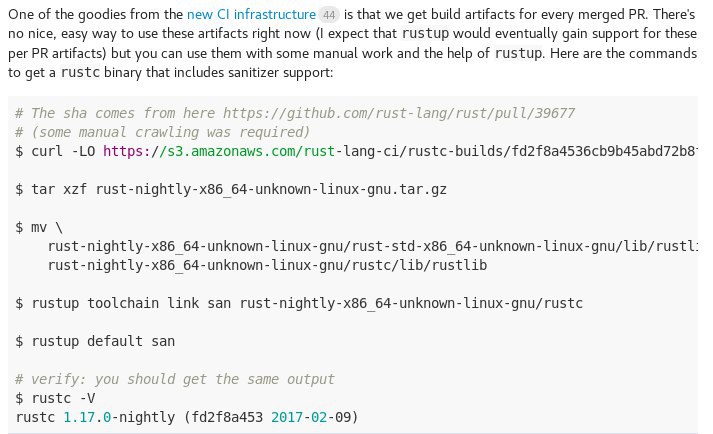Click the 2017-02 date in rustc output

point(299,417)
